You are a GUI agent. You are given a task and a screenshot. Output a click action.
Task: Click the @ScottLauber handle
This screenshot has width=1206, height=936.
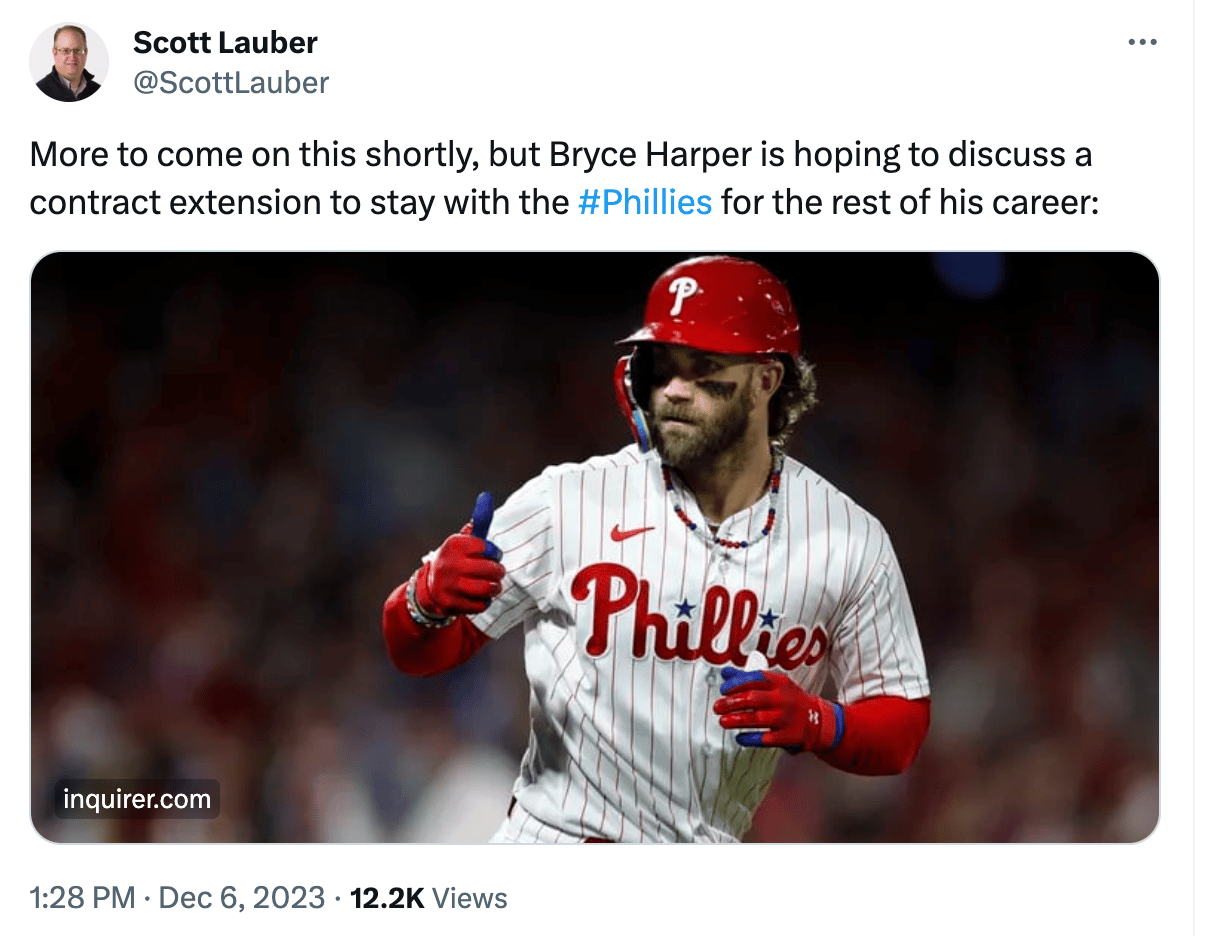[x=230, y=82]
